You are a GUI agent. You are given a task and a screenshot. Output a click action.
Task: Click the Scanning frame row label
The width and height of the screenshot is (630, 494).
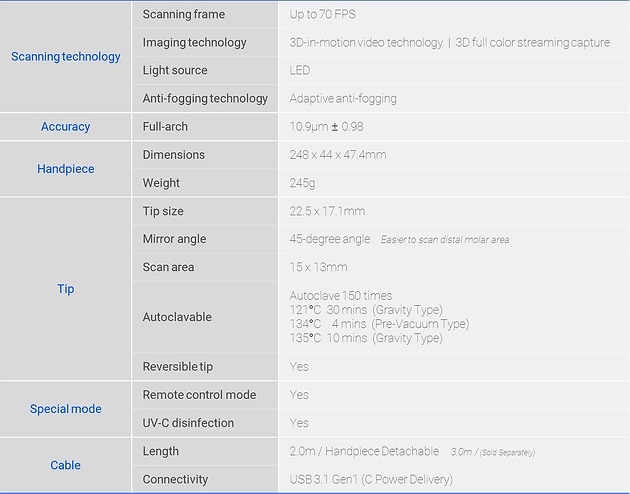(184, 14)
